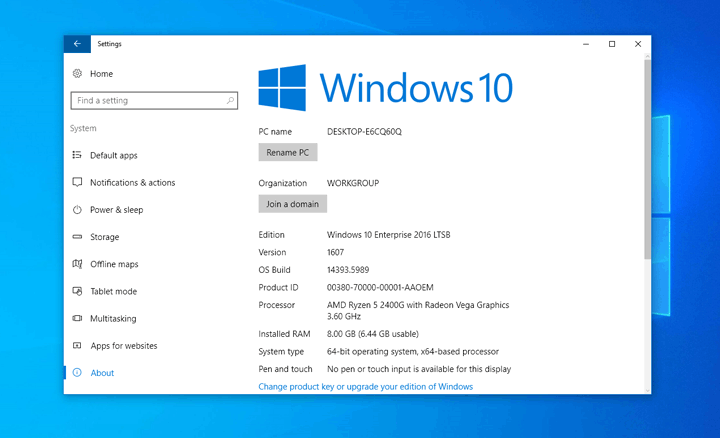Click the Multitasking icon
Viewport: 720px width, 438px height.
[77, 318]
